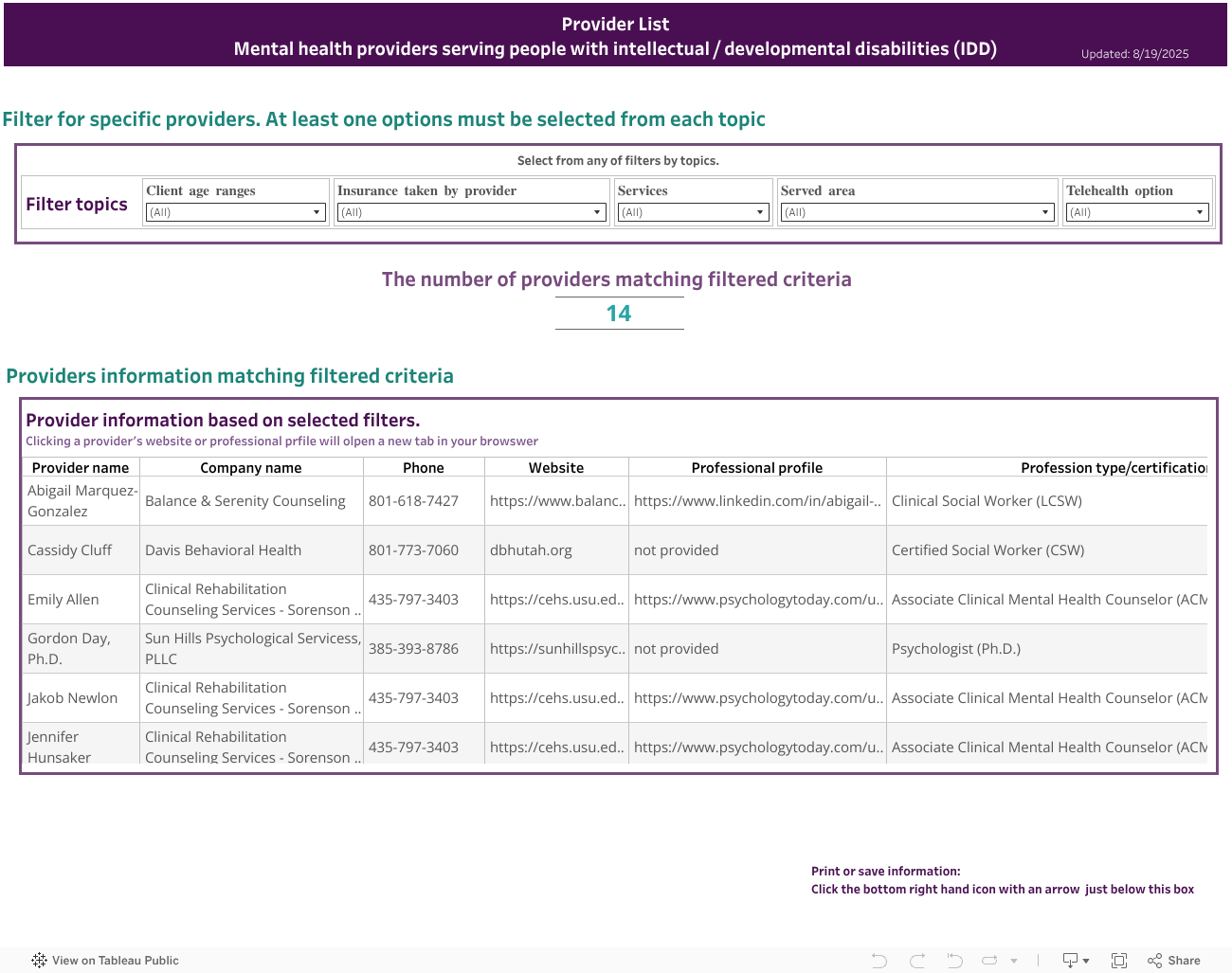Click the Company name column header
Viewport: 1232px width, 973px height.
(251, 468)
